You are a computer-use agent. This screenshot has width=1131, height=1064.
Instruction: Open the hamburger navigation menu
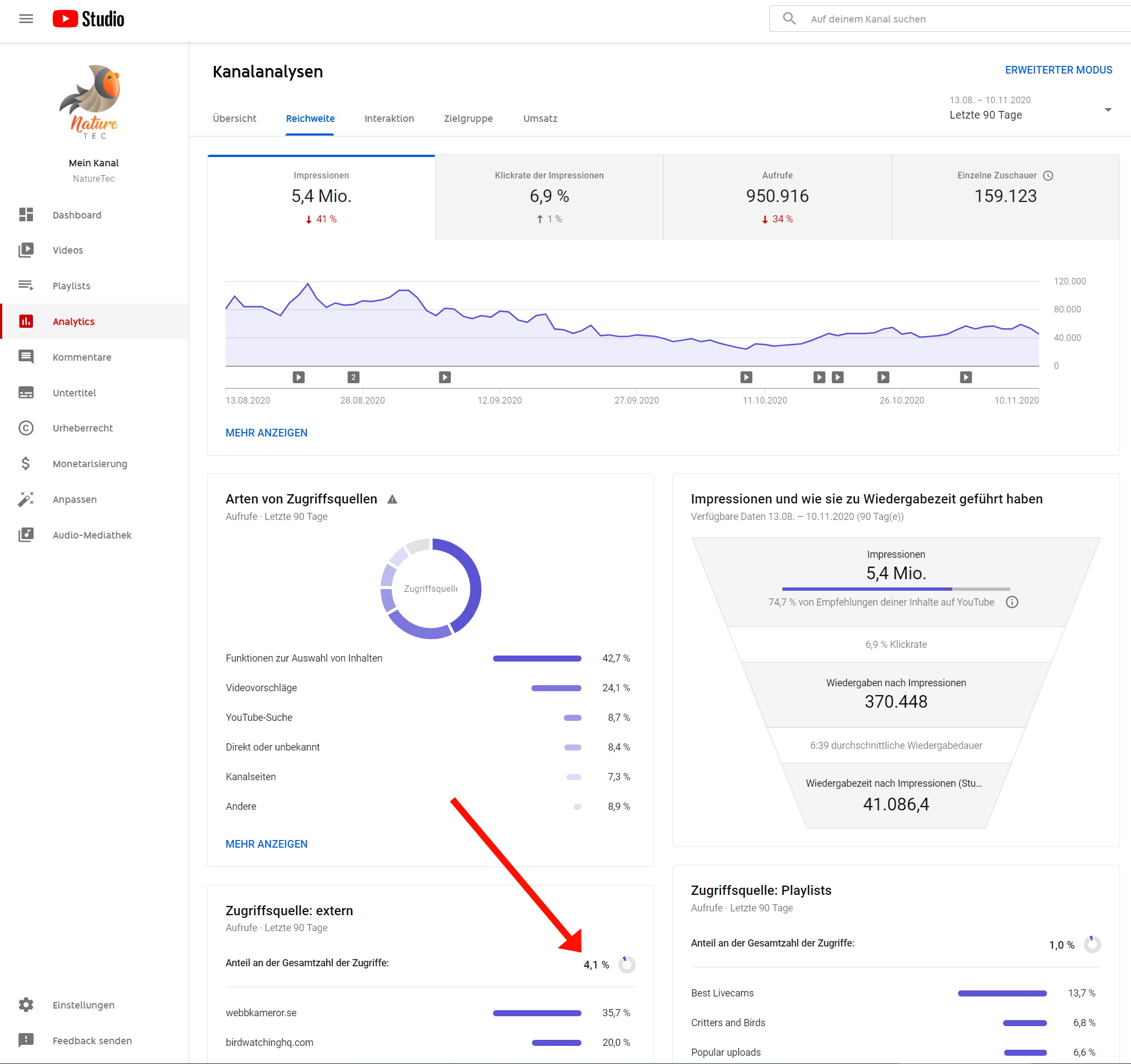(26, 19)
